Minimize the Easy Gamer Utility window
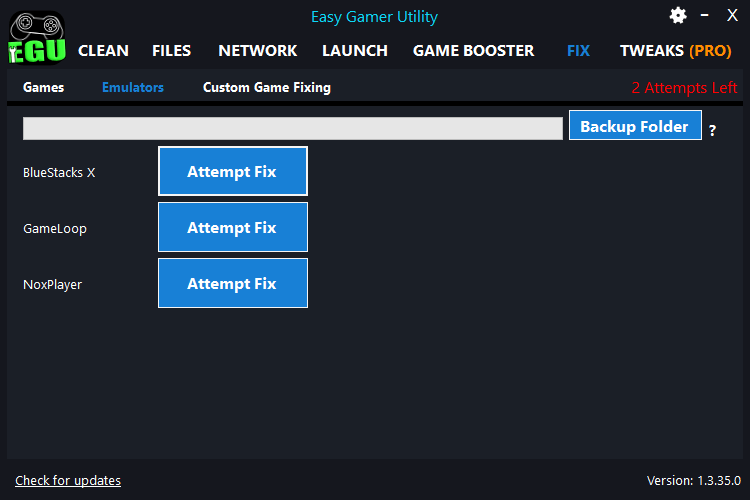The height and width of the screenshot is (500, 750). tap(705, 15)
